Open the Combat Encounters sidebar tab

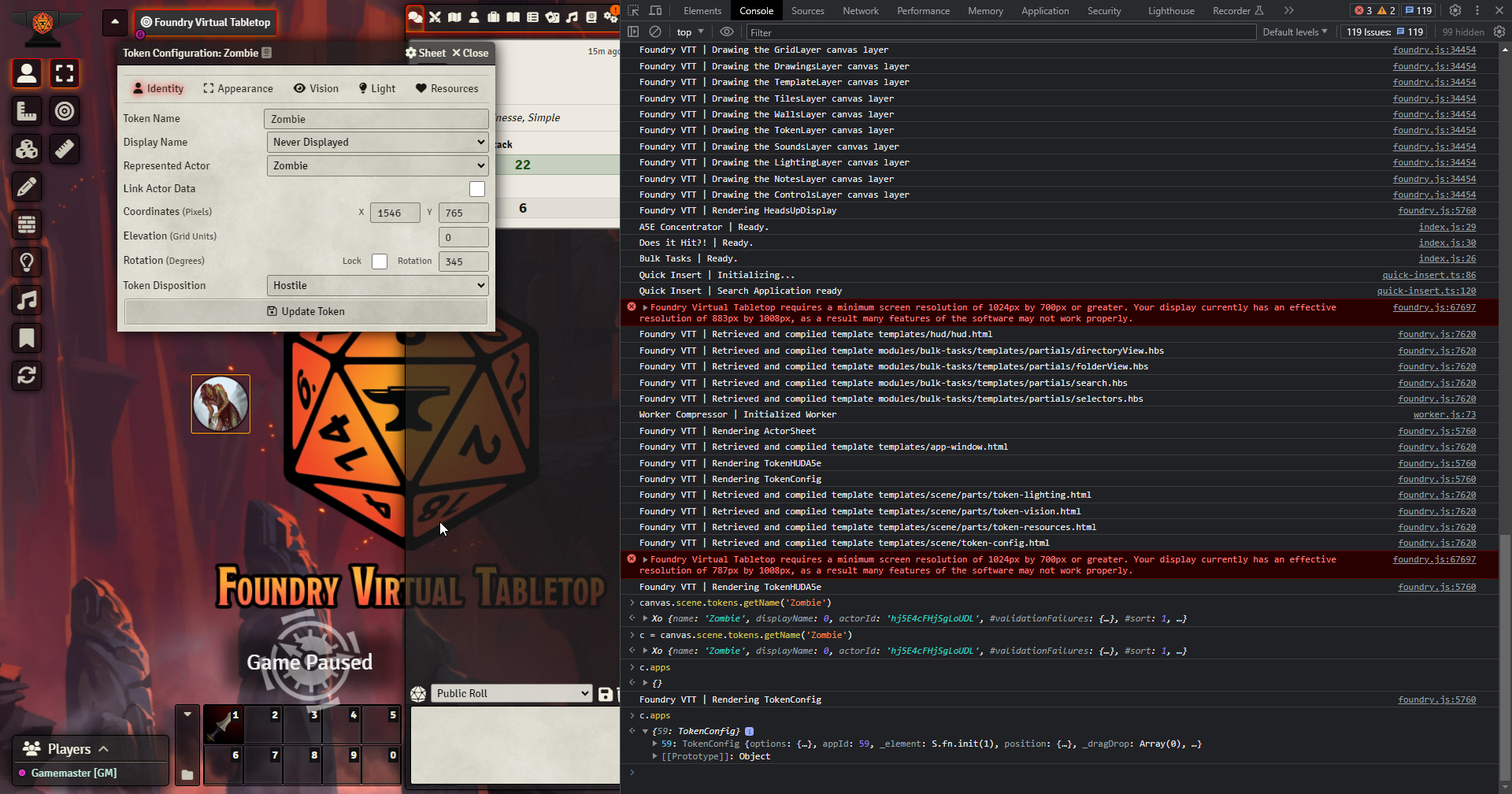click(435, 17)
